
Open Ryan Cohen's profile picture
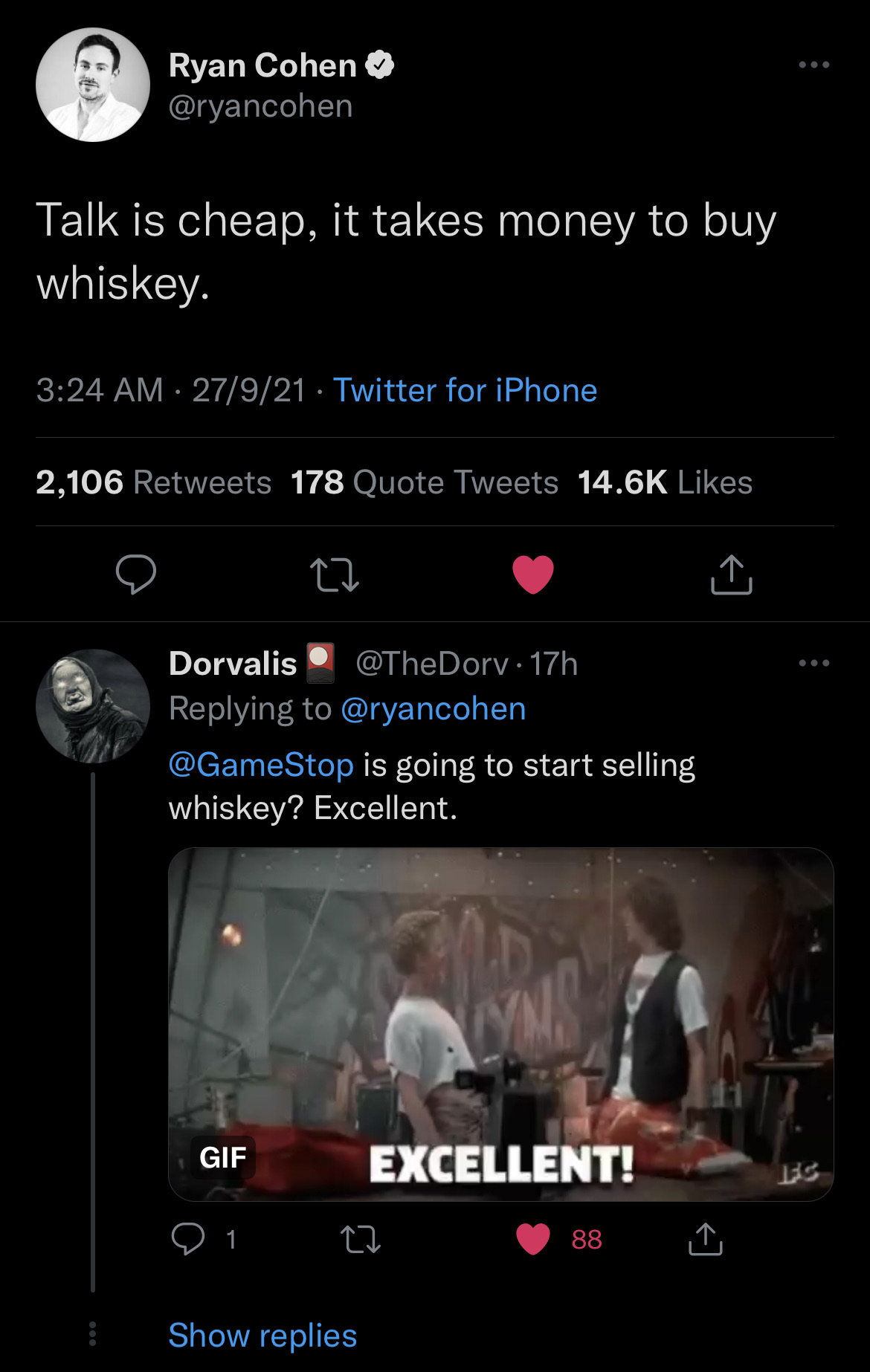click(x=93, y=85)
